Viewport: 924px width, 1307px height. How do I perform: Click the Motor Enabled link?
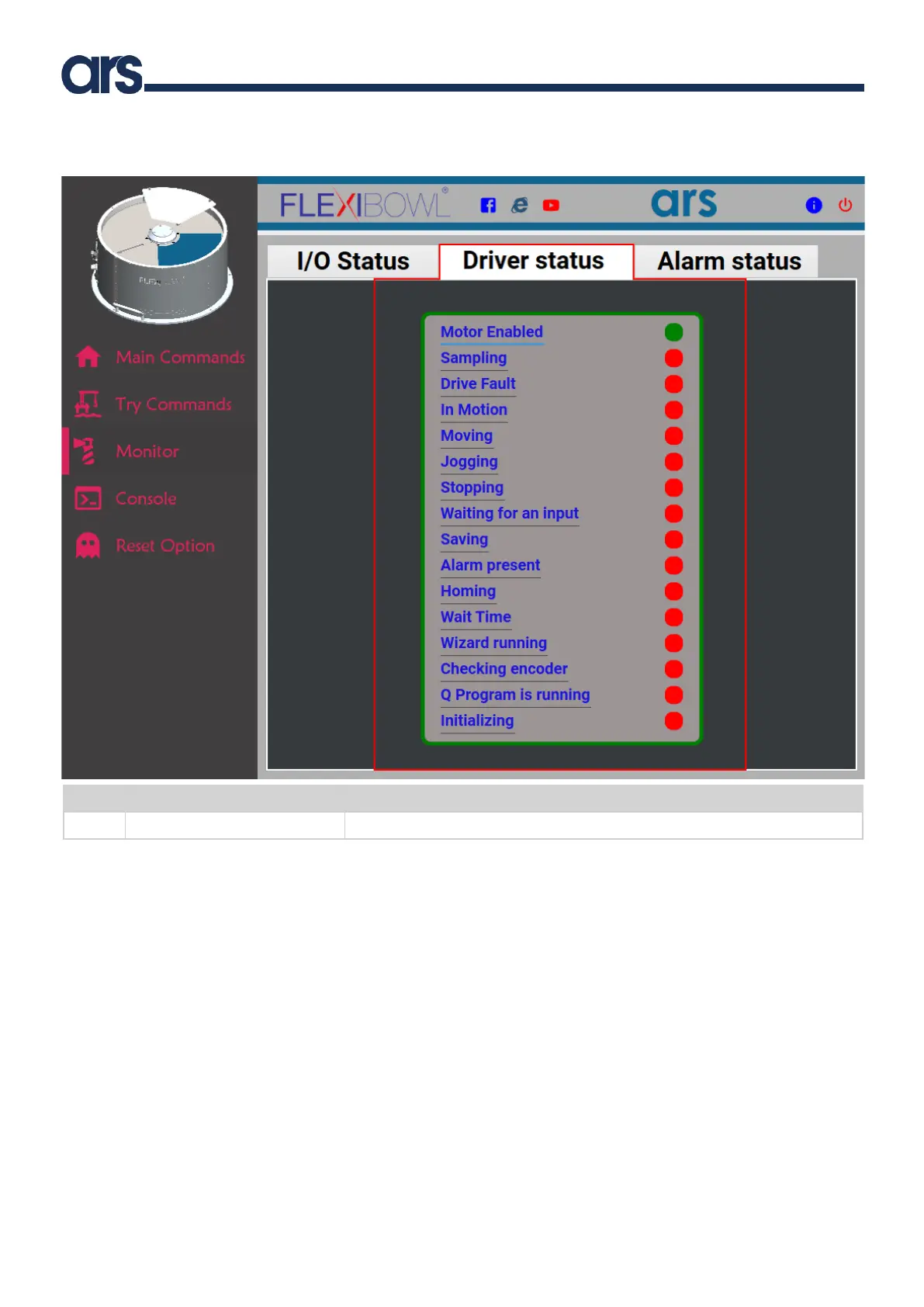(x=492, y=332)
